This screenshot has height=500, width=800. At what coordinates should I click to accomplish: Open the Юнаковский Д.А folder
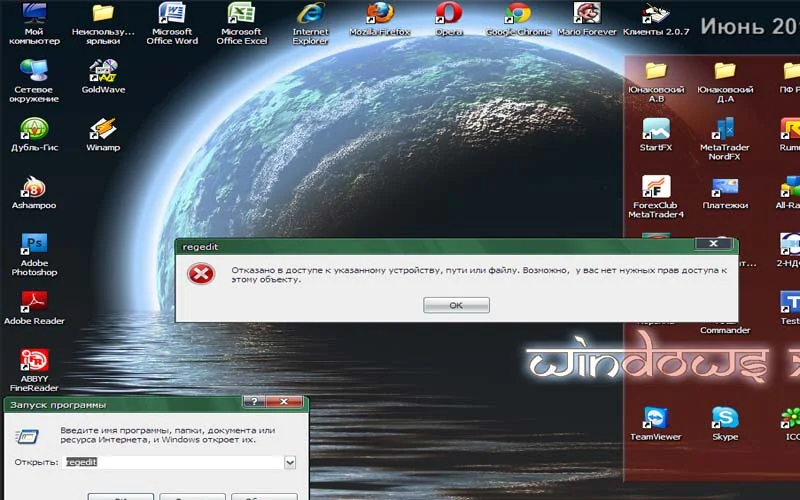coord(725,81)
